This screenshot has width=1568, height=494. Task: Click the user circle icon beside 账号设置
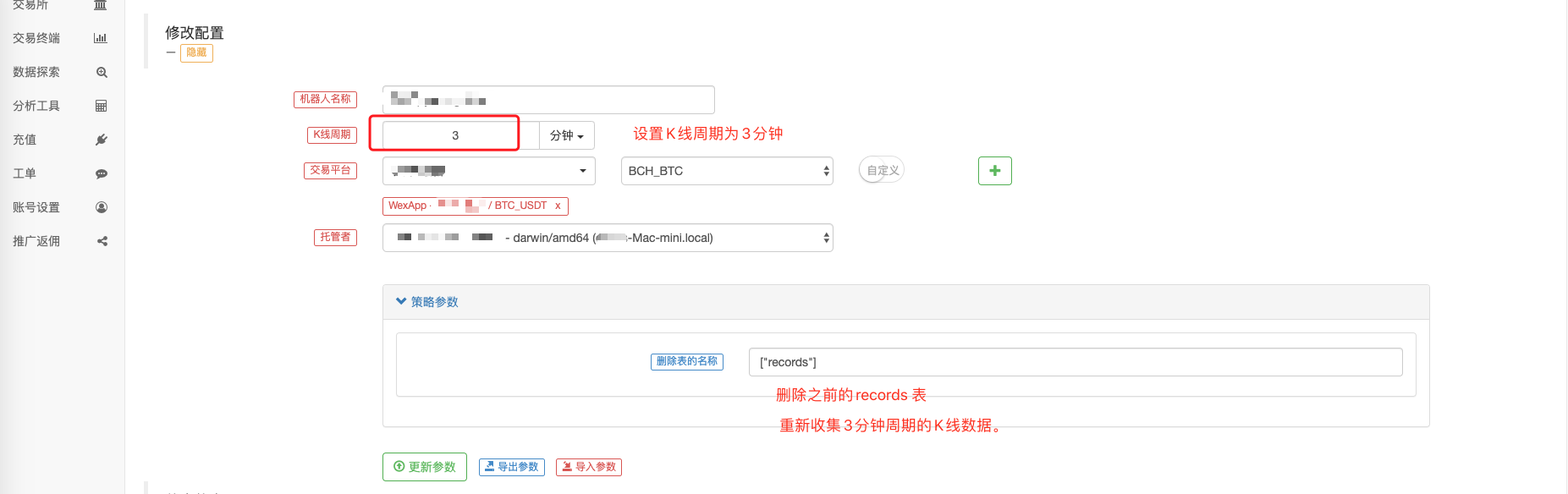click(x=102, y=207)
